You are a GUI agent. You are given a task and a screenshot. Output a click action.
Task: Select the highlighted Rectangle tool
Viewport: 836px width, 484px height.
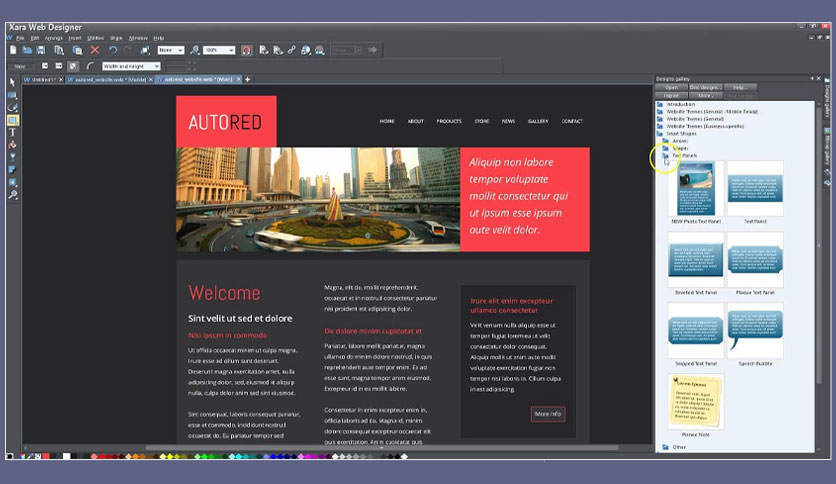coord(12,120)
